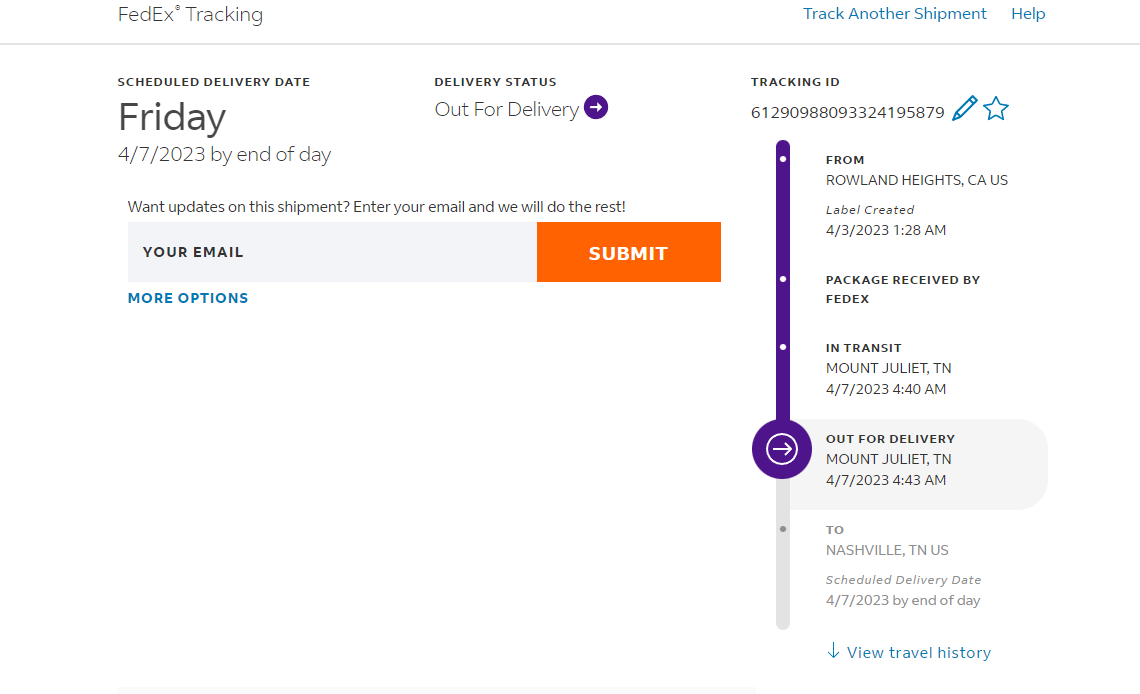The width and height of the screenshot is (1140, 694).
Task: Click the purple arrow beside Out For Delivery status
Action: point(596,107)
